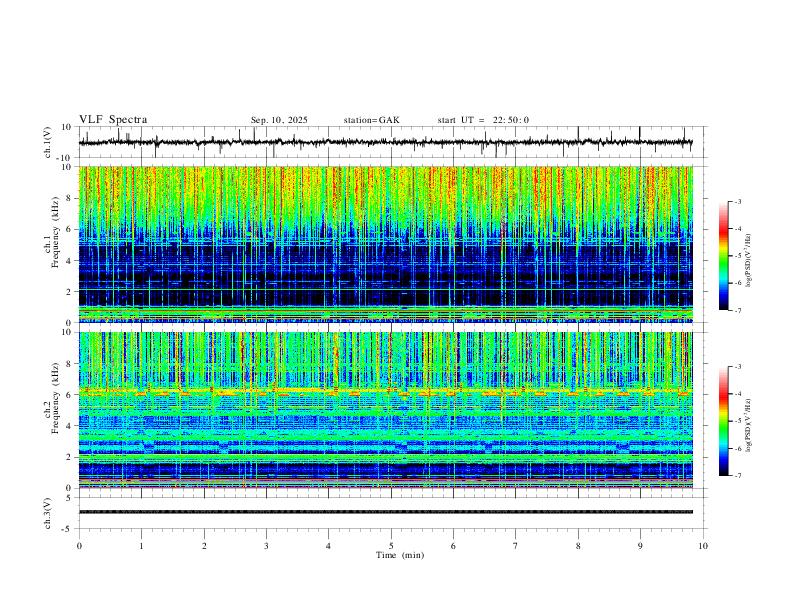The height and width of the screenshot is (612, 792).
Task: Click the ch.2 spectrogram colorbar
Action: click(x=723, y=421)
